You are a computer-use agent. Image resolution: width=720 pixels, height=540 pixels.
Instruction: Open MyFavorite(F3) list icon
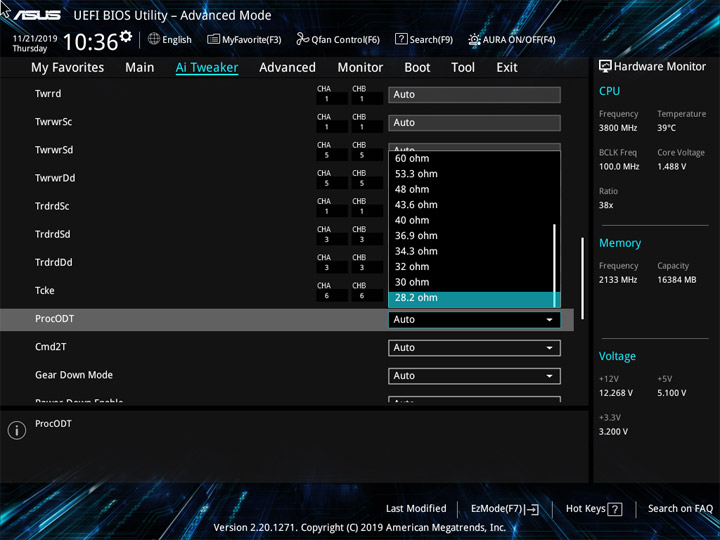(x=213, y=39)
